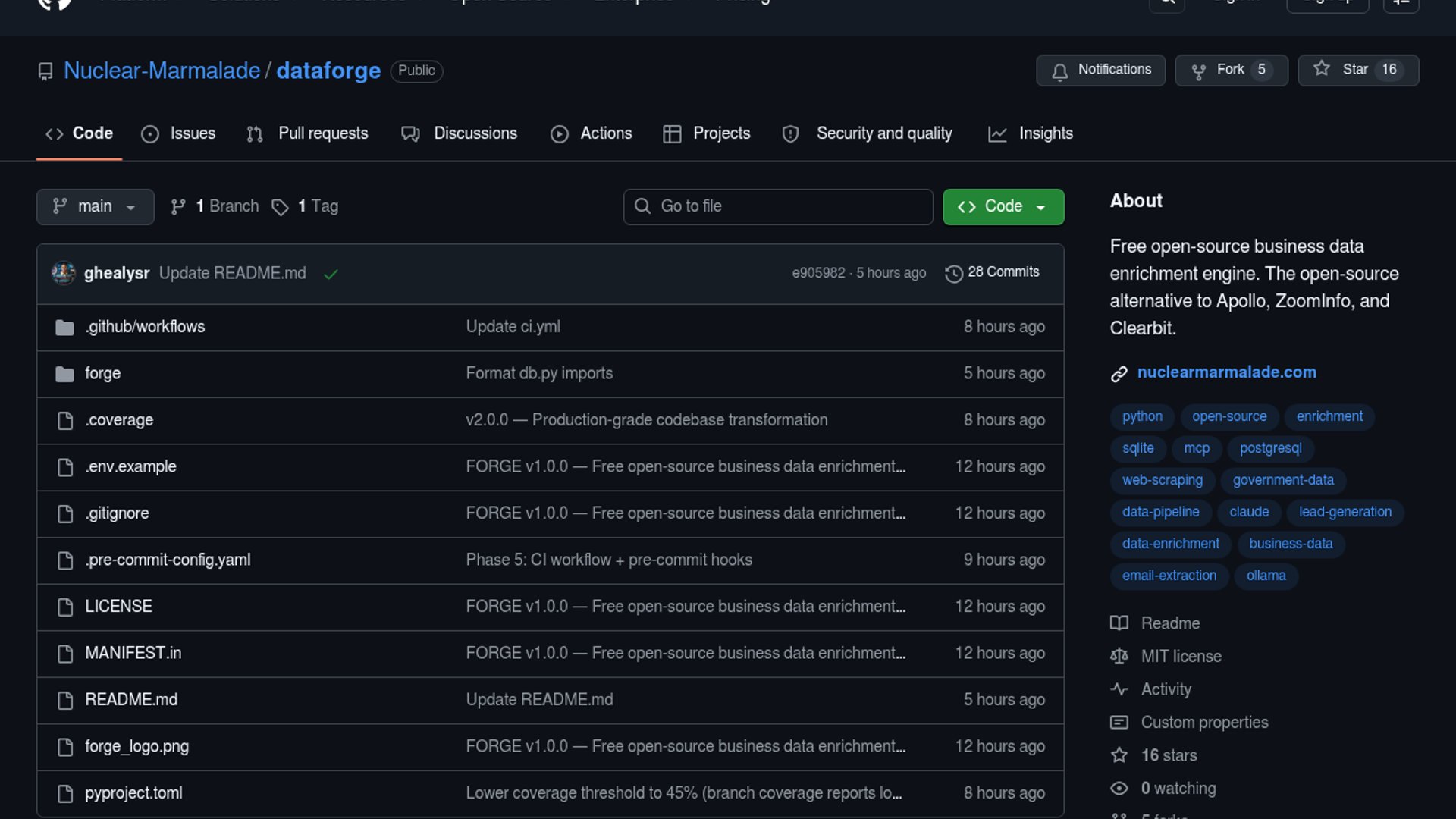Open the main branch dropdown
The height and width of the screenshot is (819, 1456).
pyautogui.click(x=95, y=206)
